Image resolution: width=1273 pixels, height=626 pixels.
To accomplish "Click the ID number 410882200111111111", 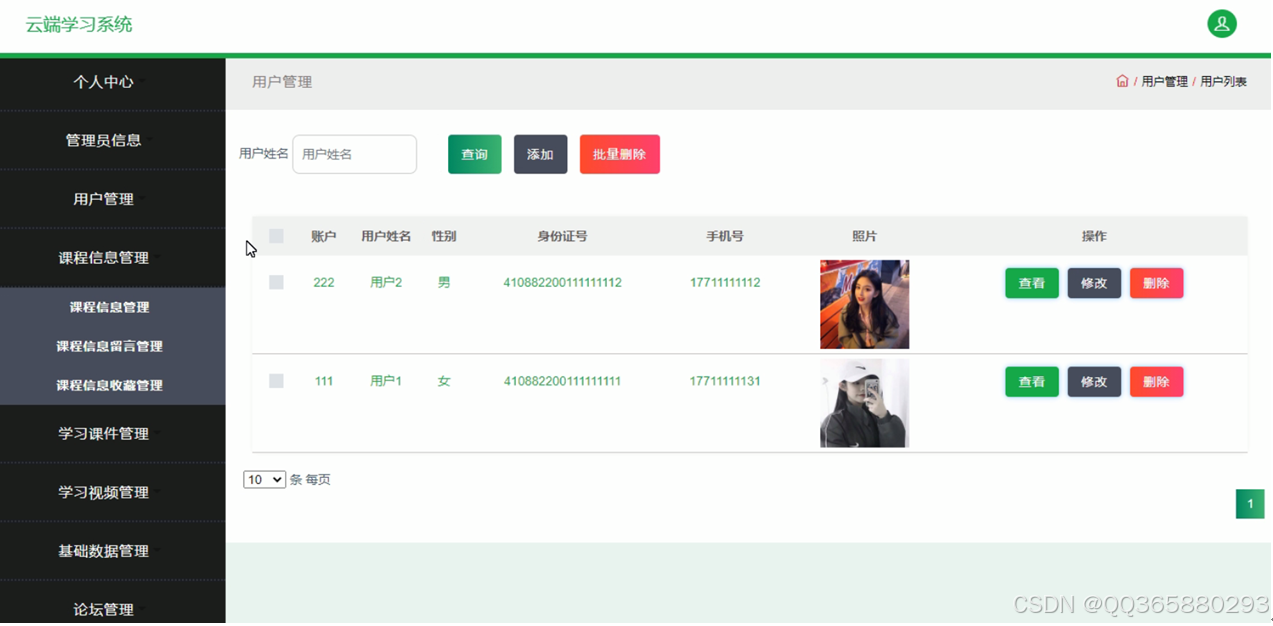I will tap(562, 381).
